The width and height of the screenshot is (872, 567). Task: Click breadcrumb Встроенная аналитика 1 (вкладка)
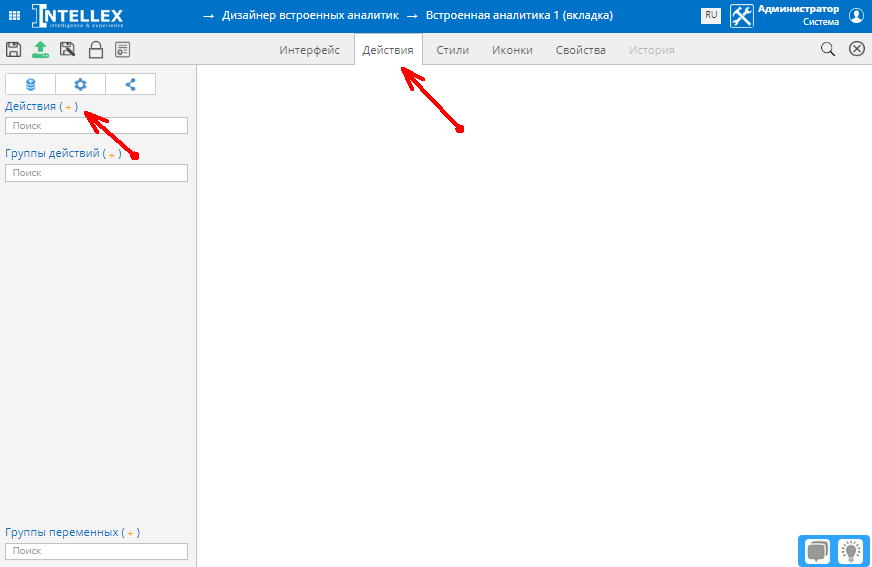tap(519, 16)
